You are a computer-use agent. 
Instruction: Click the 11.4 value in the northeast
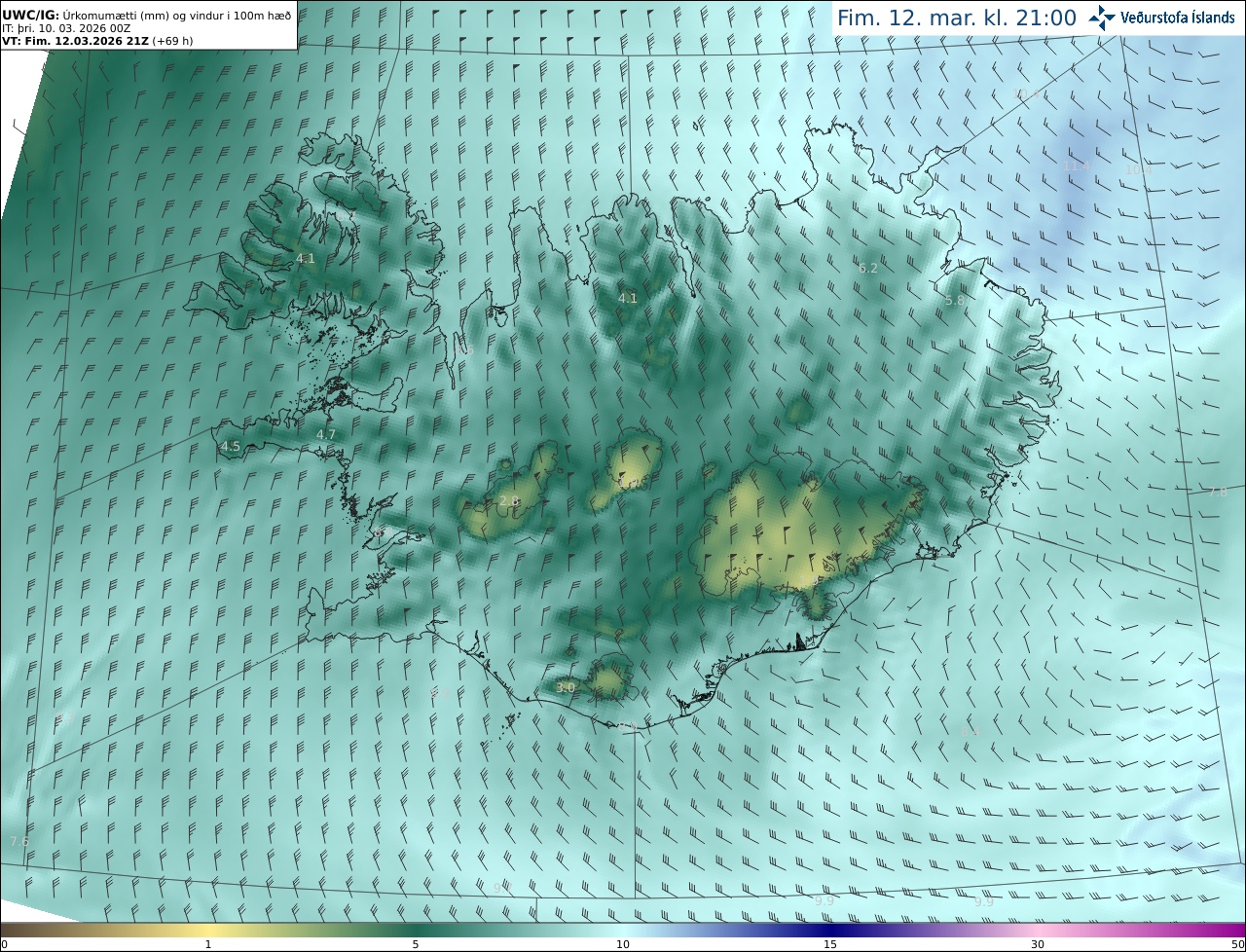click(x=1076, y=166)
